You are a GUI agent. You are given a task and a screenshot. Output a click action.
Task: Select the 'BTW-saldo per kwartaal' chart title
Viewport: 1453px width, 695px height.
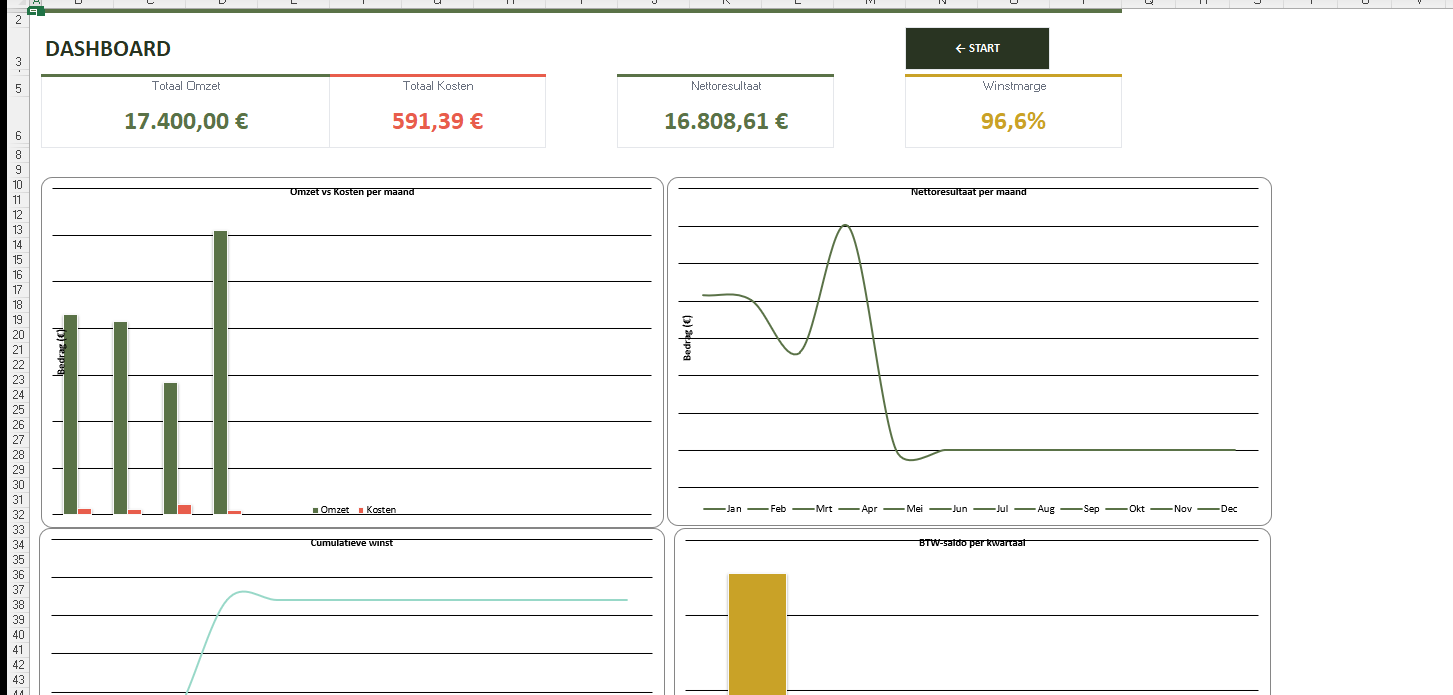(971, 543)
